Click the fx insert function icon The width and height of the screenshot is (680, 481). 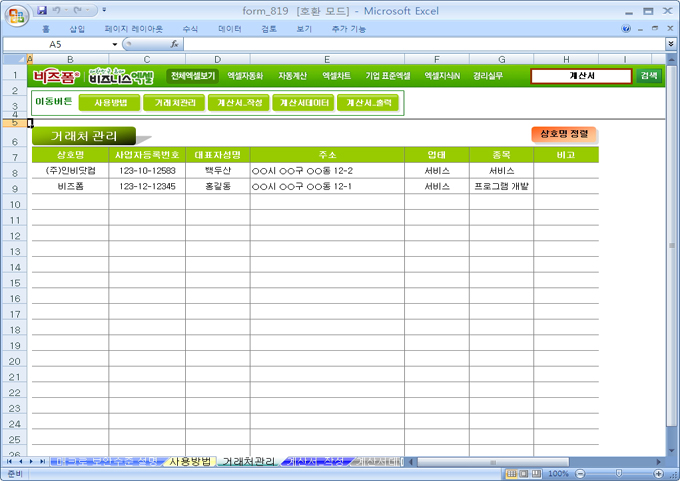click(x=174, y=45)
